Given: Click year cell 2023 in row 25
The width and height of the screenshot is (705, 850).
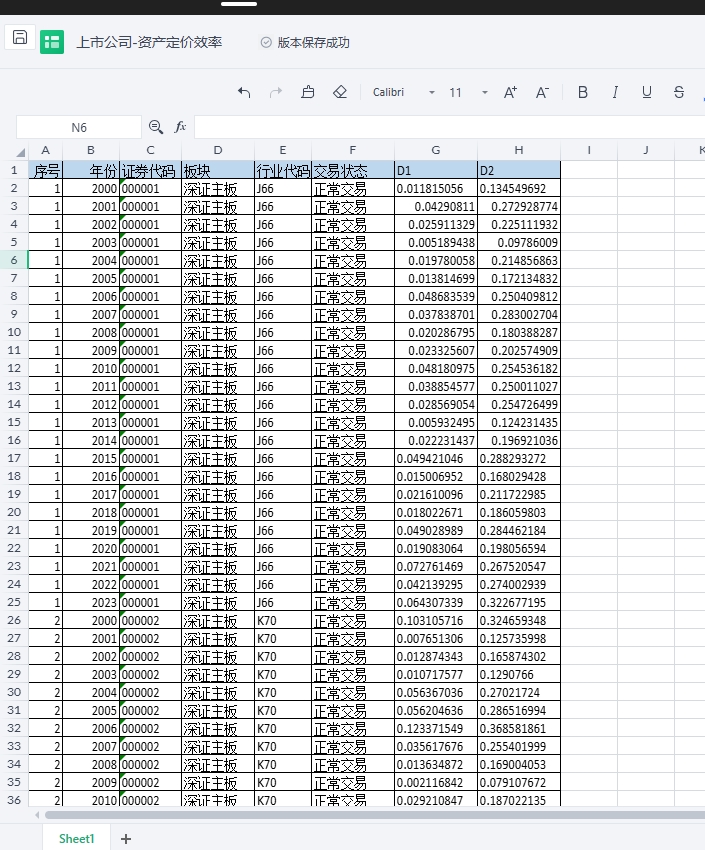Looking at the screenshot, I should point(91,602).
